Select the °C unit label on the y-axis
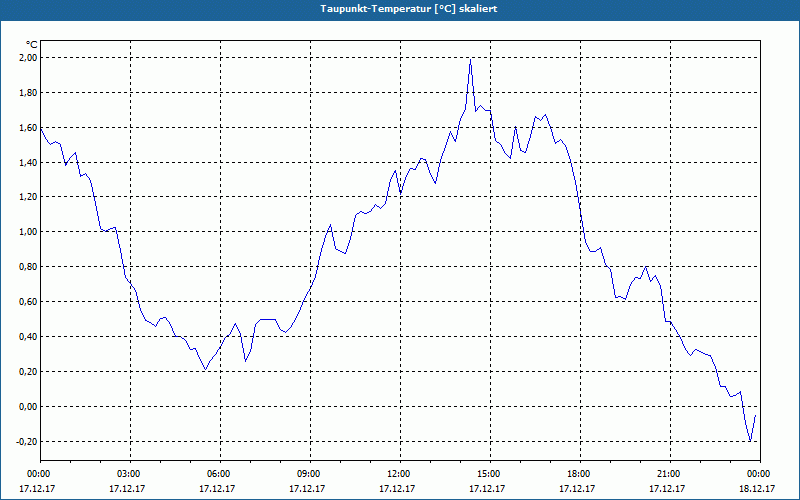 [32, 45]
